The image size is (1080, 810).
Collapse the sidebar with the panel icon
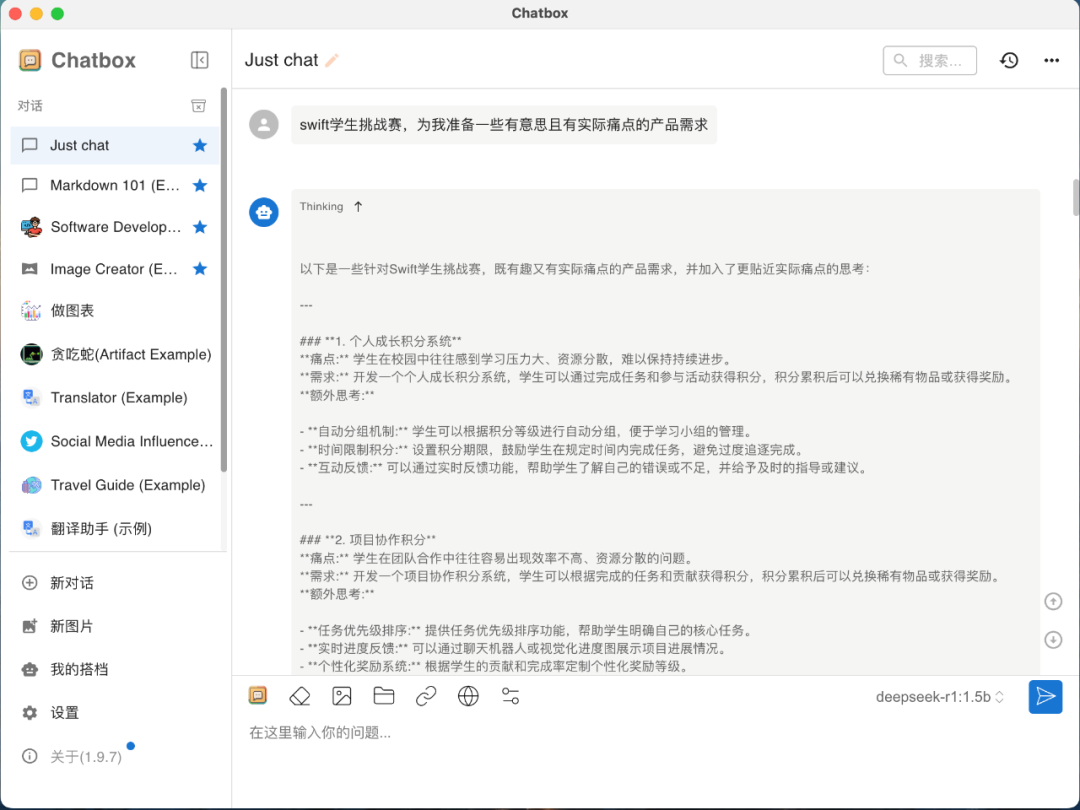pyautogui.click(x=199, y=59)
